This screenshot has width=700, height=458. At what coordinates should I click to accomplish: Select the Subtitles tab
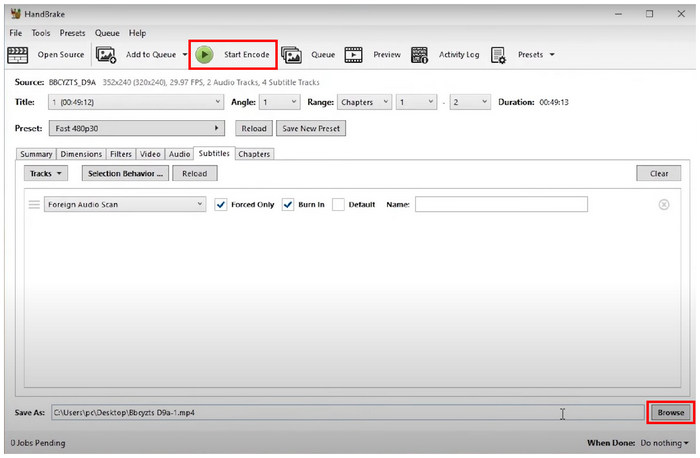tap(214, 153)
